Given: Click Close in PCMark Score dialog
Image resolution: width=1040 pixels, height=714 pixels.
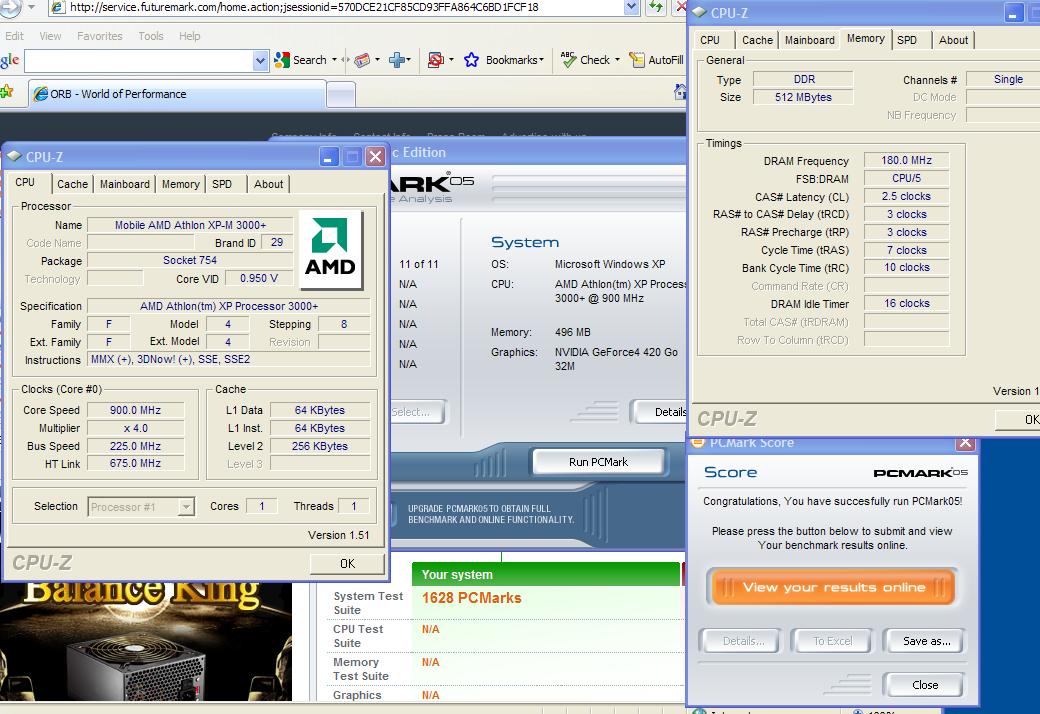Looking at the screenshot, I should [925, 685].
